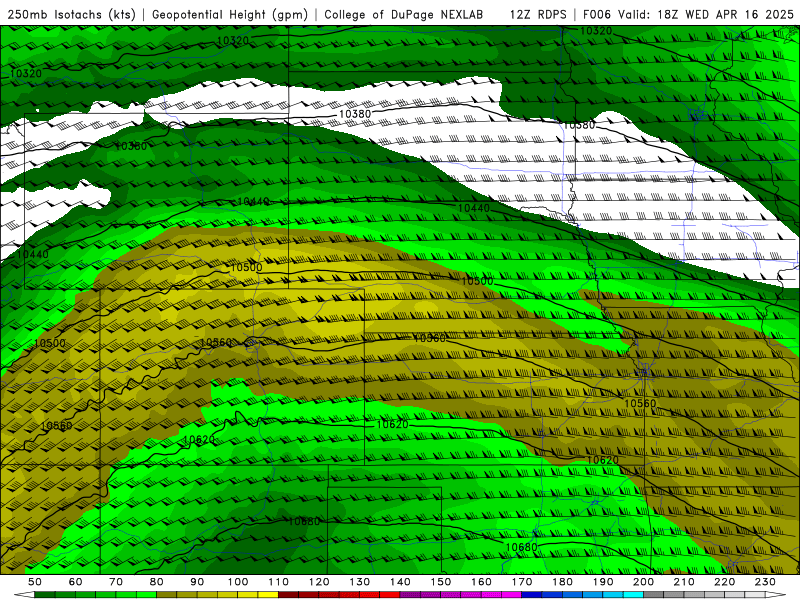Click the bright yellow segment of the color bar
Image resolution: width=800 pixels, height=600 pixels.
[x=268, y=594]
